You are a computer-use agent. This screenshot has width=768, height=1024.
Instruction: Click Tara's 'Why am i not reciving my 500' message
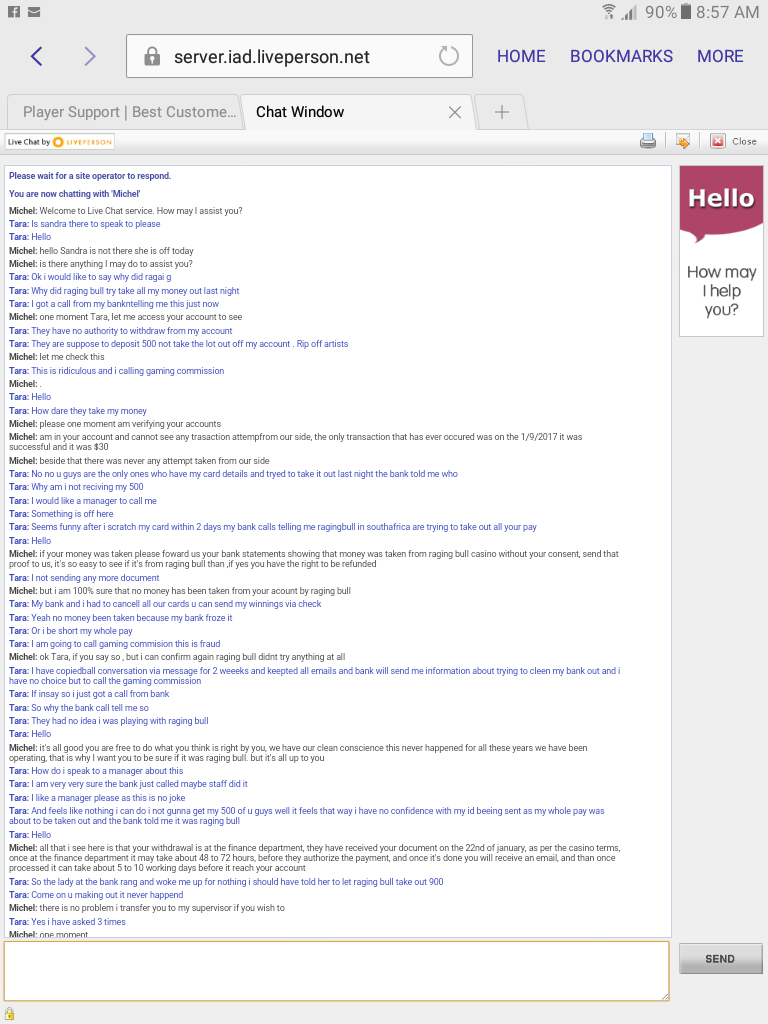click(76, 487)
